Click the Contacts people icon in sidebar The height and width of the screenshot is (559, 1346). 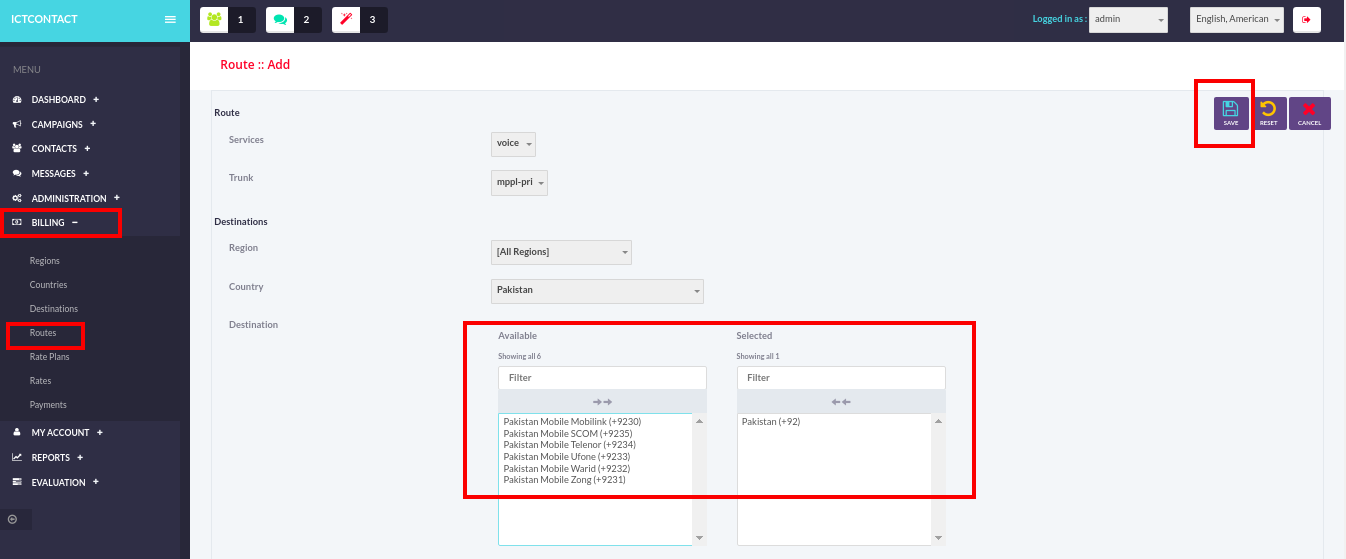tap(17, 148)
